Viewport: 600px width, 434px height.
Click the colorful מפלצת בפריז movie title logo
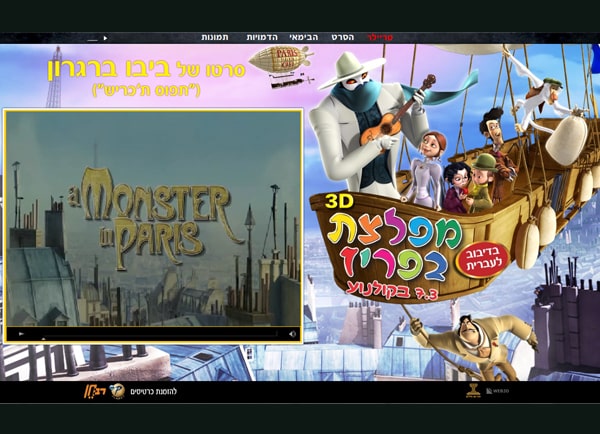coord(396,247)
